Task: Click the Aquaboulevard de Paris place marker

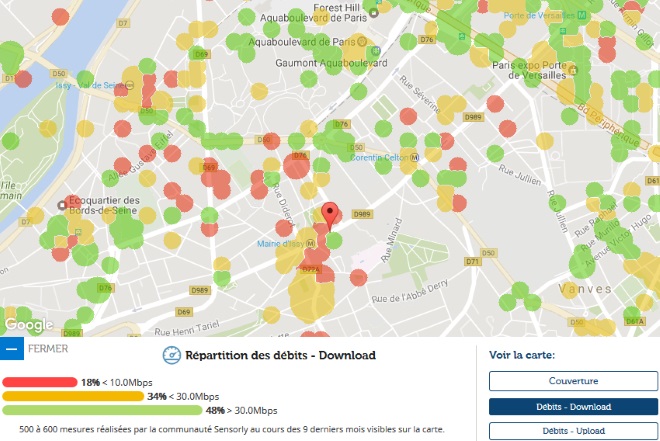Action: (373, 13)
